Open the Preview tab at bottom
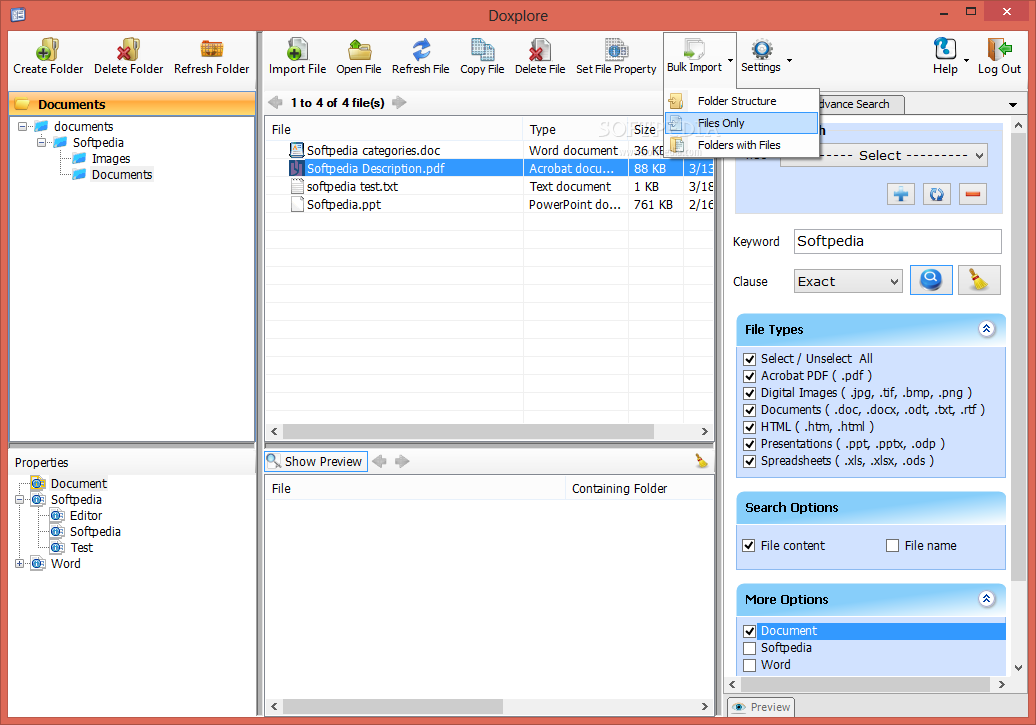 (761, 706)
